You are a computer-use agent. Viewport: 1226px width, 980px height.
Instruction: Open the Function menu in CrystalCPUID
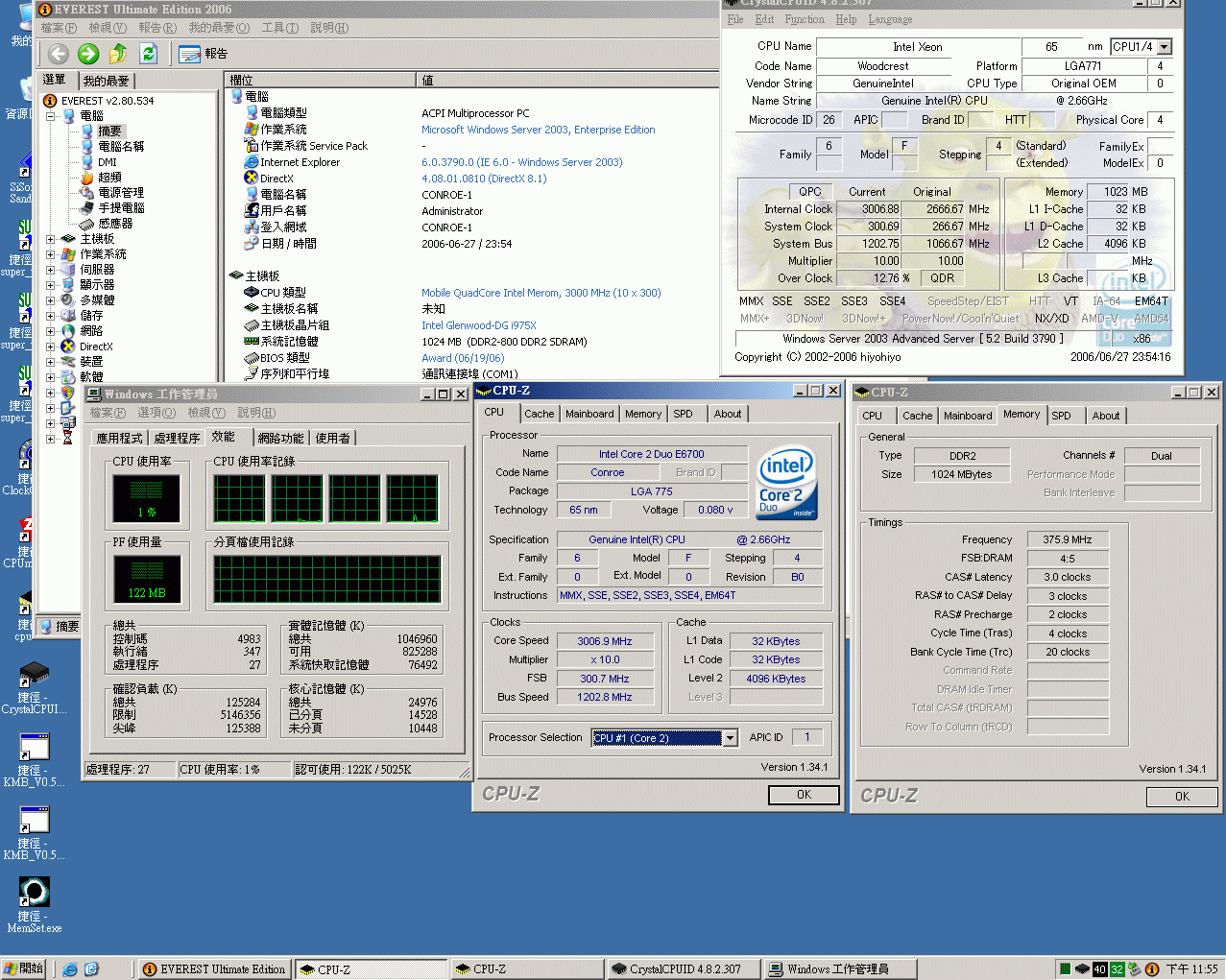tap(805, 19)
